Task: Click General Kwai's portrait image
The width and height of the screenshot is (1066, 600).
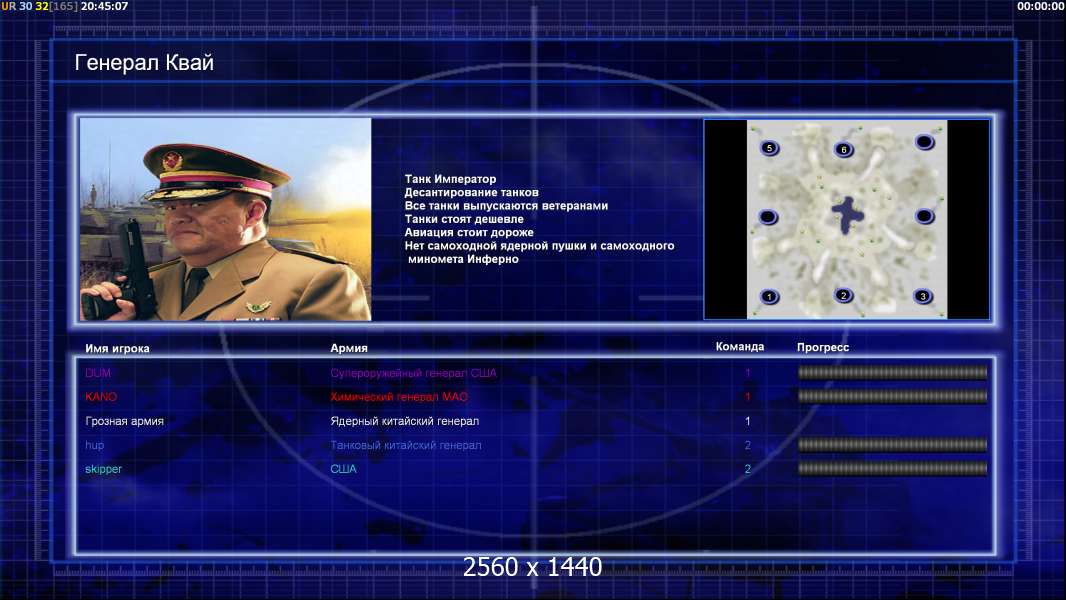Action: [226, 219]
